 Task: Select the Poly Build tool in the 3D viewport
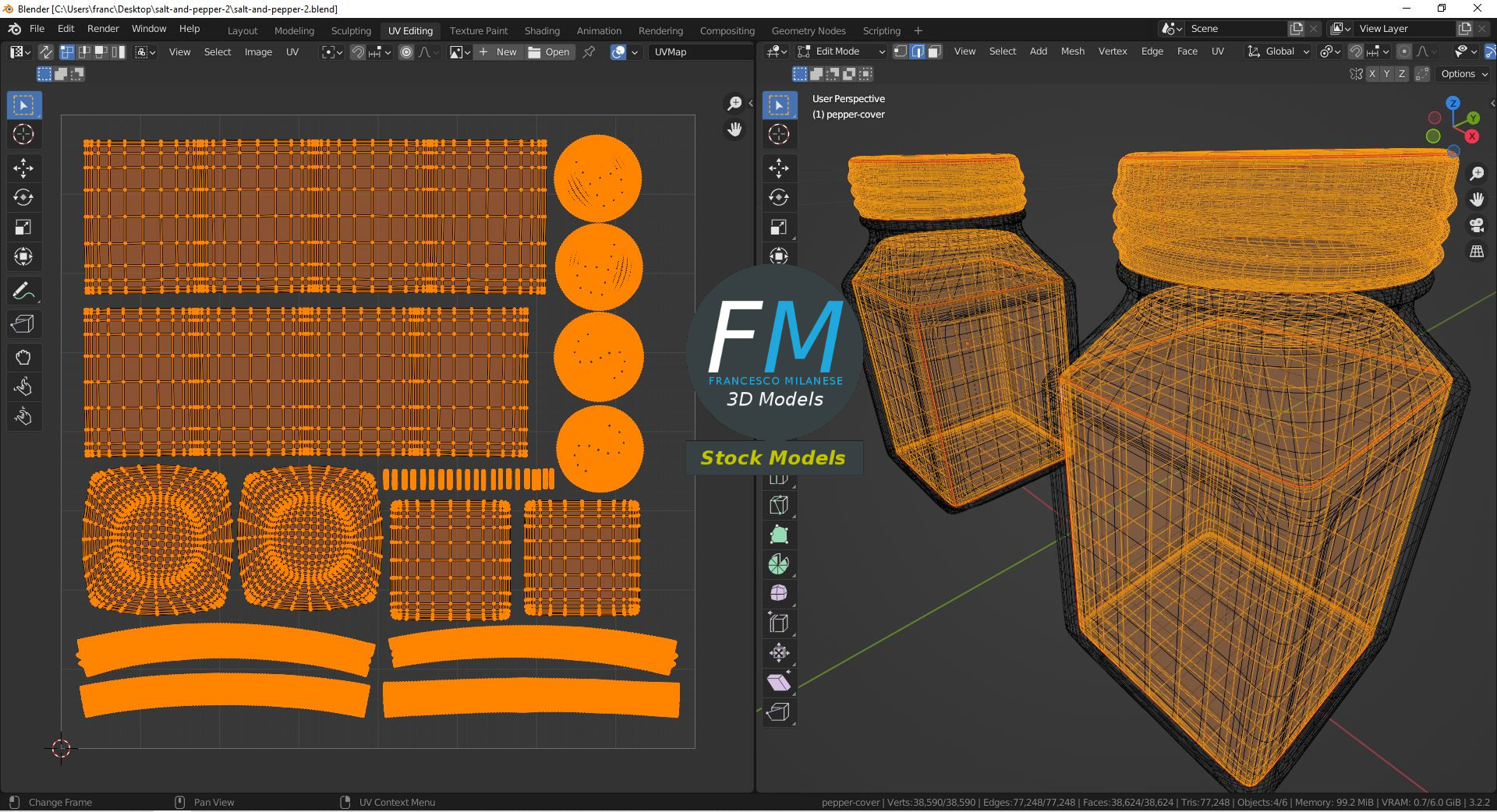[779, 535]
